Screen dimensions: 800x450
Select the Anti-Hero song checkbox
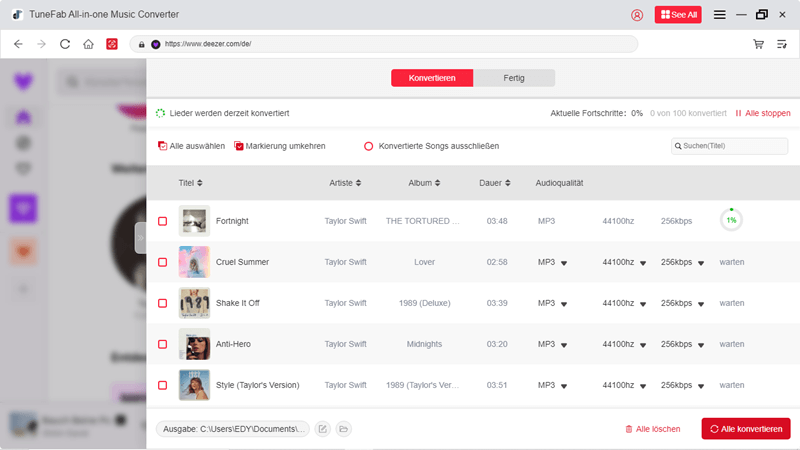coord(162,344)
